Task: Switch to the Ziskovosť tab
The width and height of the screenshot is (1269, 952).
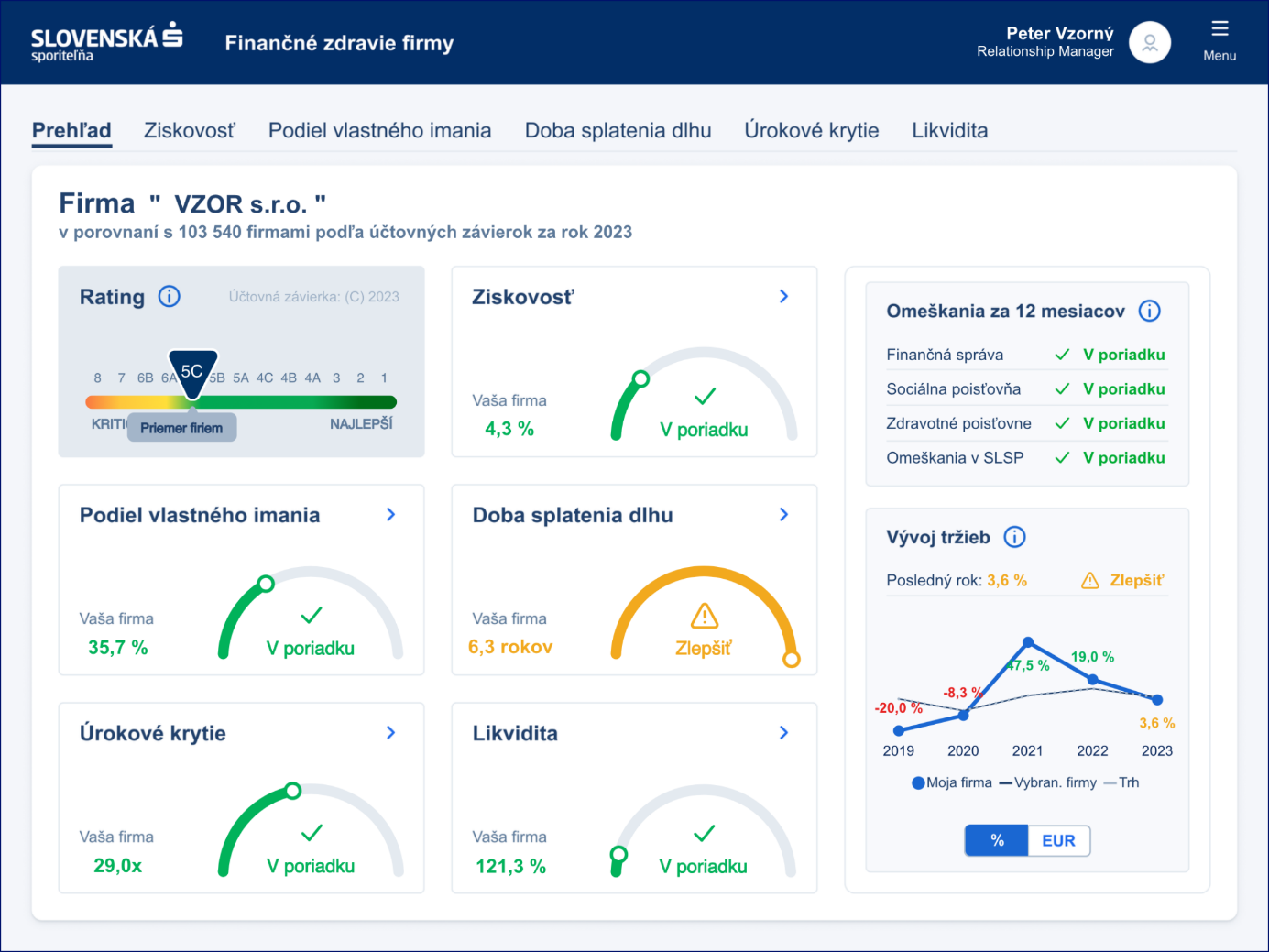Action: click(189, 130)
